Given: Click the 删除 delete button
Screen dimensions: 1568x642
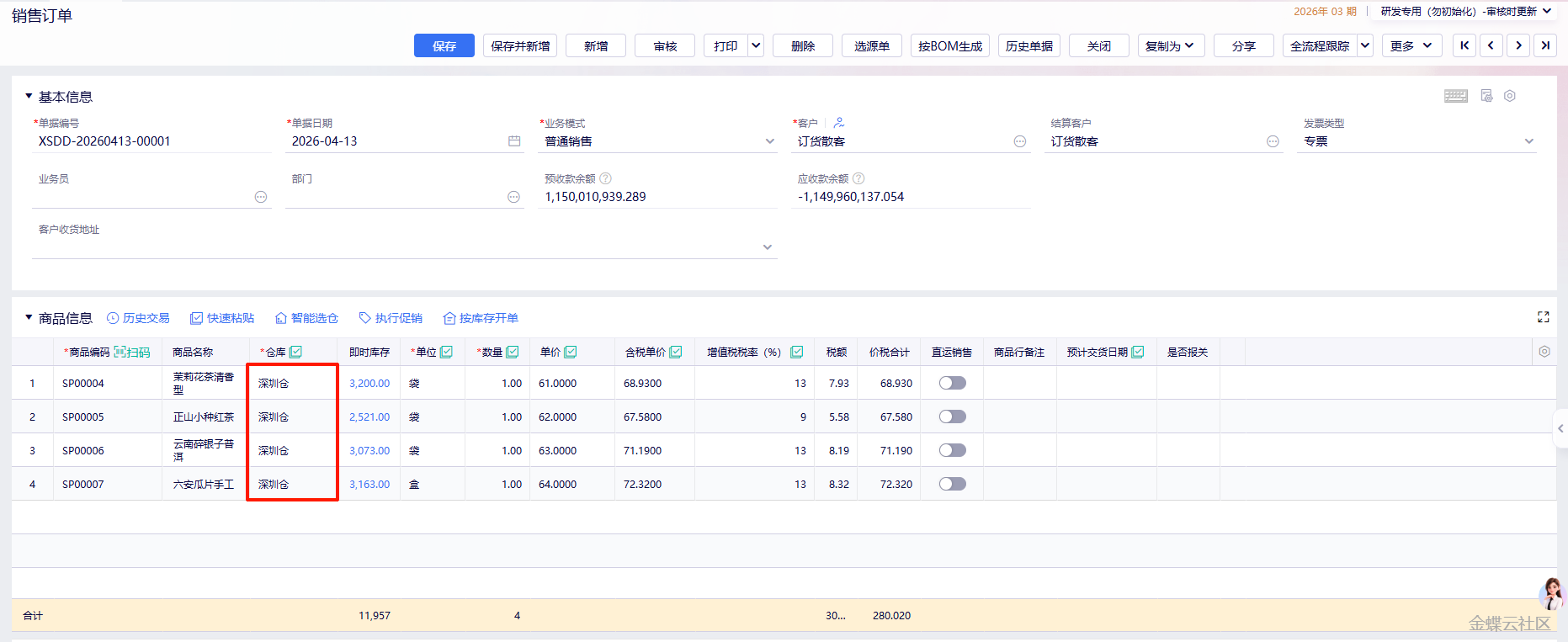Looking at the screenshot, I should [803, 45].
